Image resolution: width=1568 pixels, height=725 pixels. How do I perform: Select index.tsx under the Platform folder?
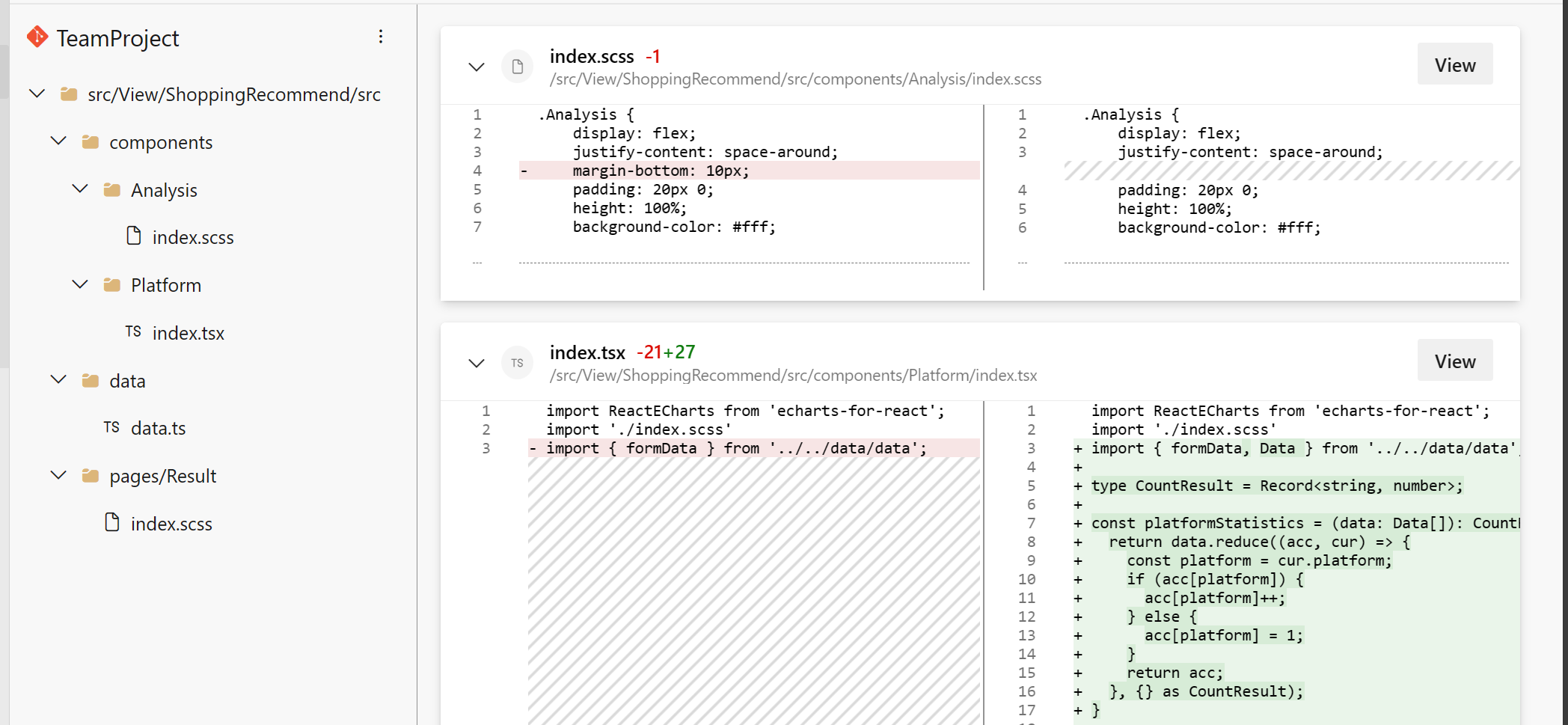point(189,333)
